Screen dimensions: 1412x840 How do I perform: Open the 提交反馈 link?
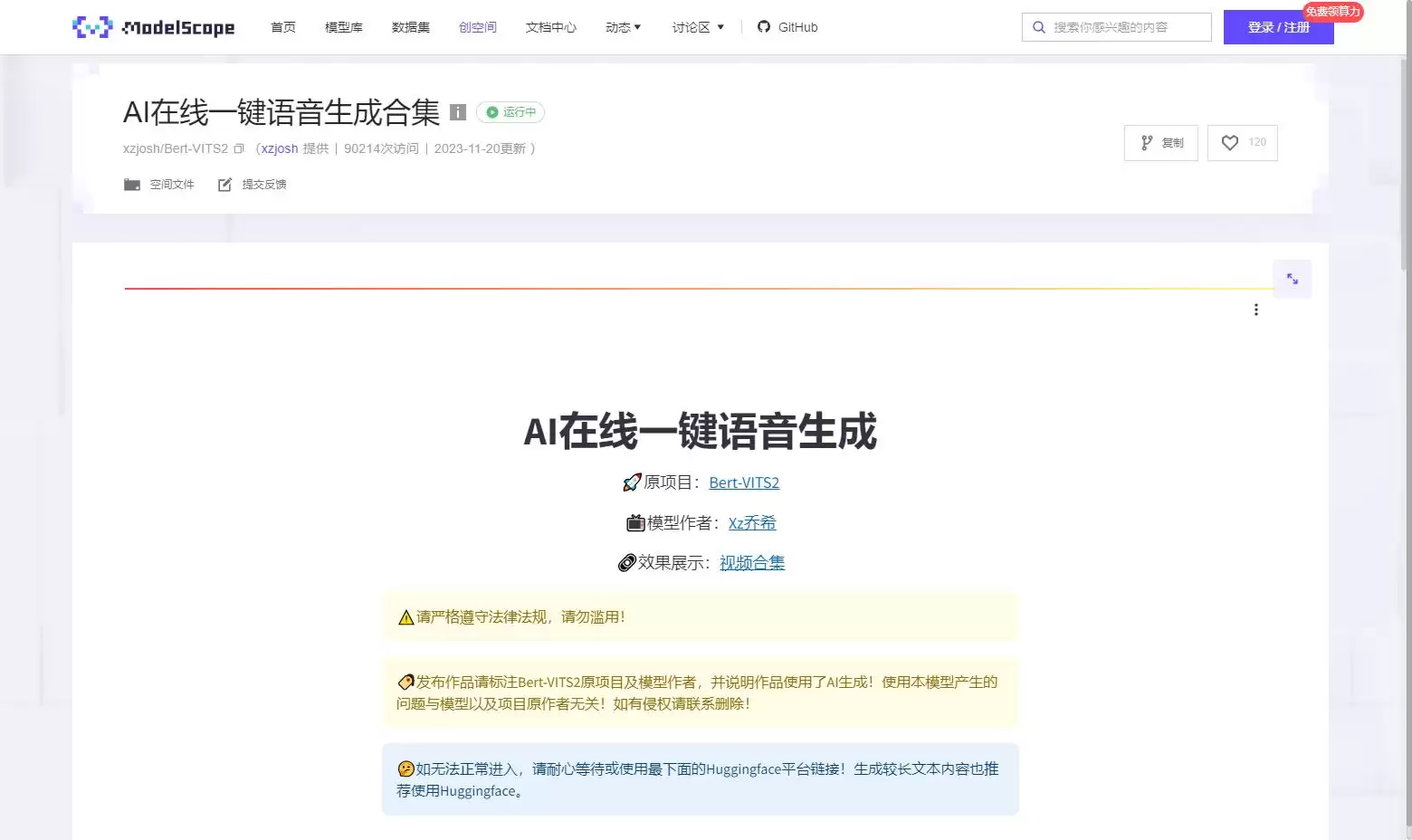(x=264, y=185)
